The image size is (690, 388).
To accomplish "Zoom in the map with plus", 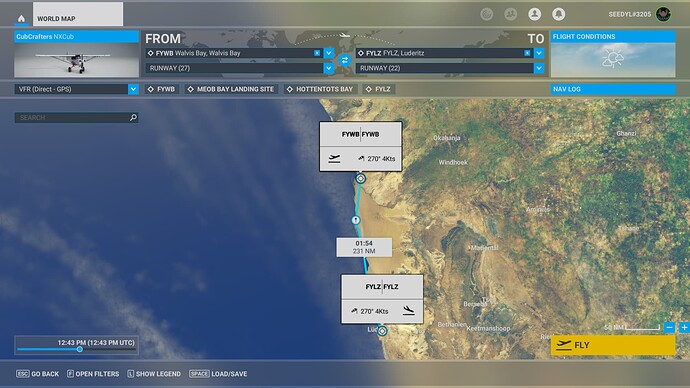I will (684, 327).
